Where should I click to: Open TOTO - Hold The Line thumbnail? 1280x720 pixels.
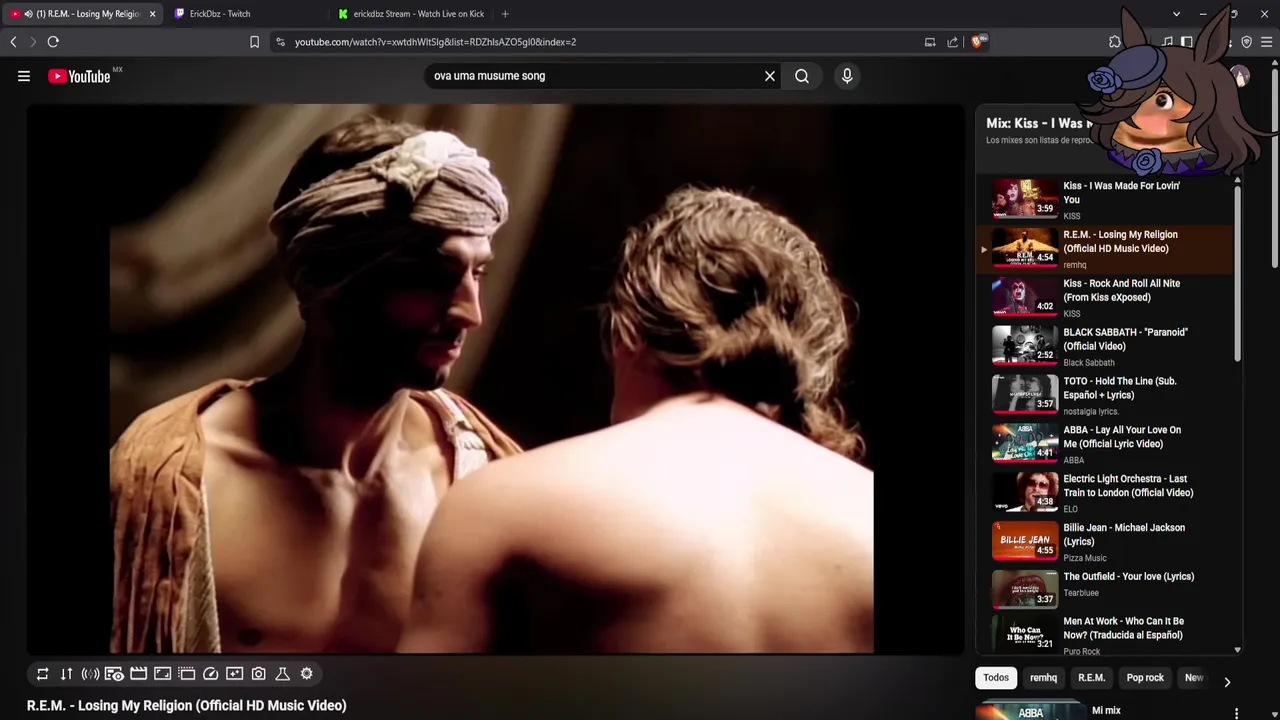pos(1025,394)
